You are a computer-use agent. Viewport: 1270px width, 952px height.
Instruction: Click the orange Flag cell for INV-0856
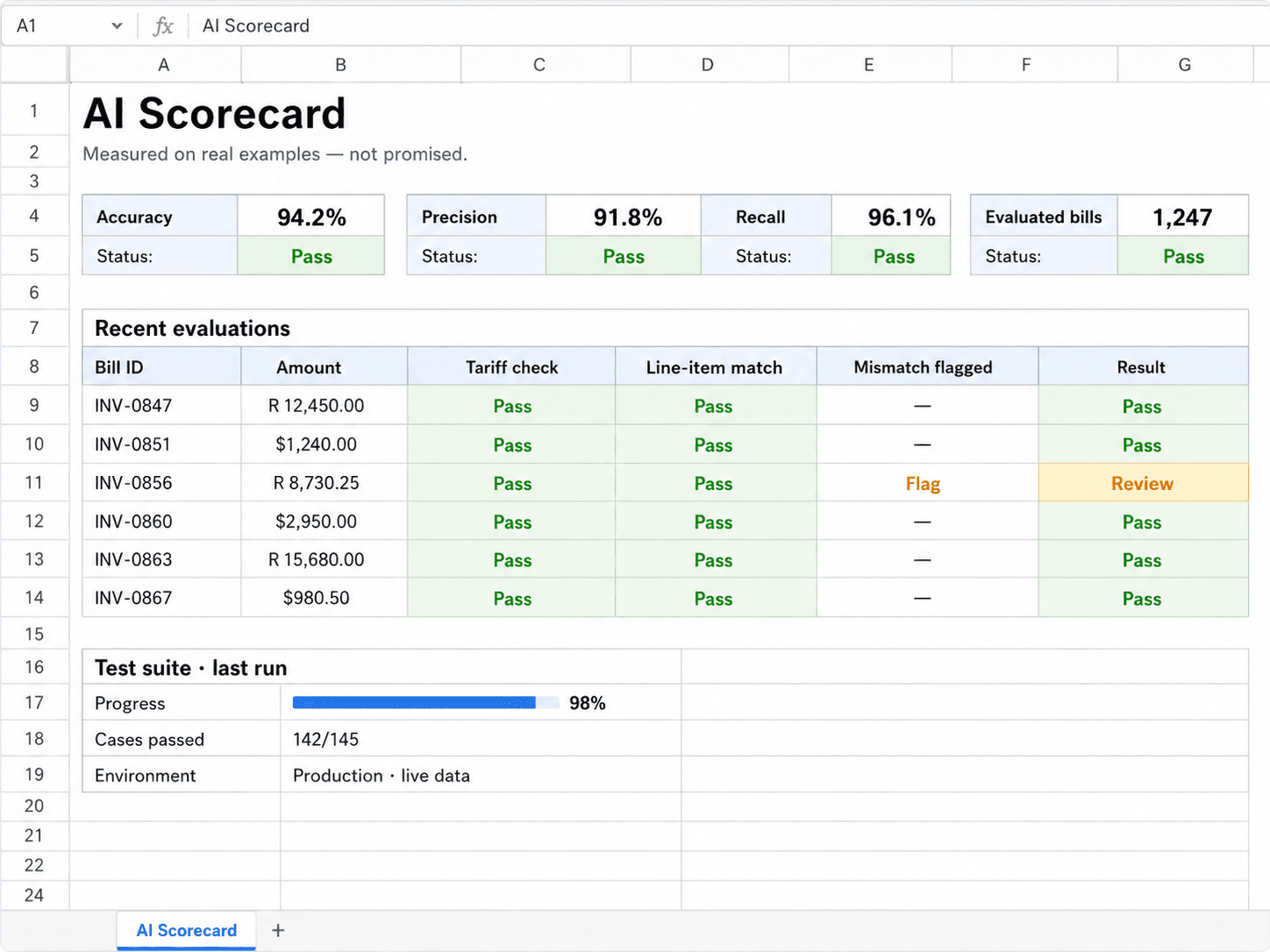coord(927,483)
